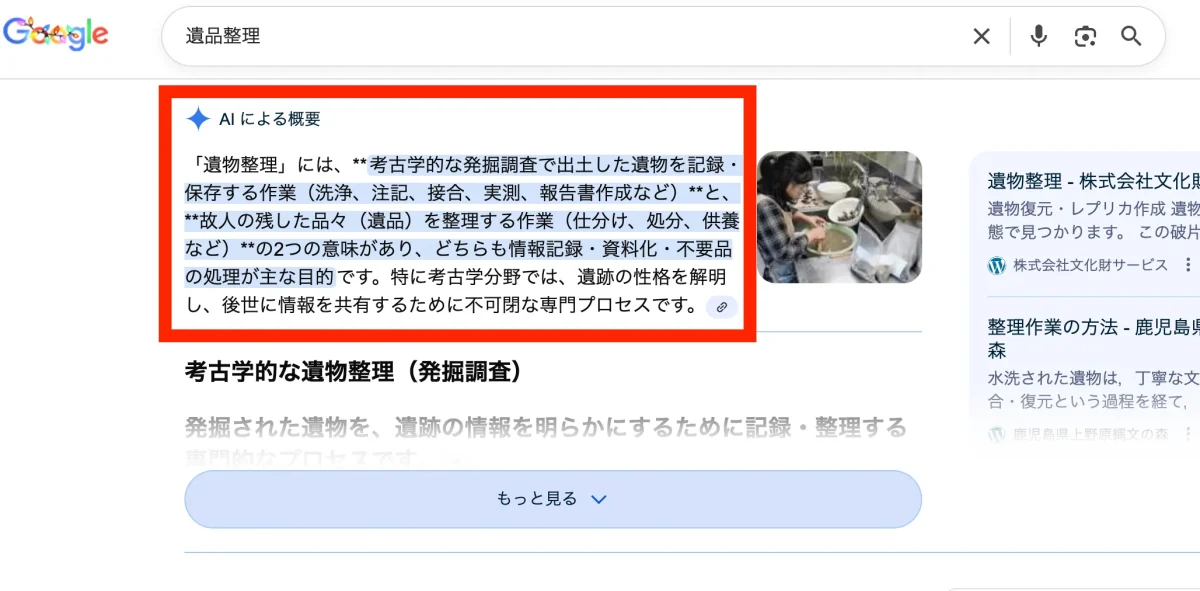1200x591 pixels.
Task: Open 遺物整理 - 株式会社文化財 source link
Action: [1093, 181]
